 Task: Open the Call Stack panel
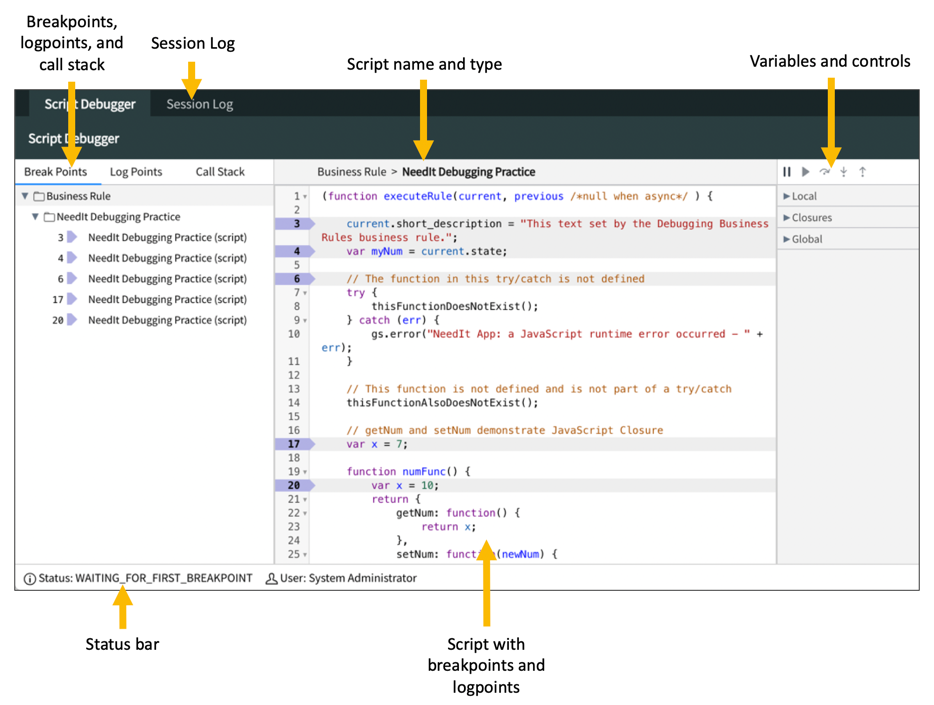point(220,171)
